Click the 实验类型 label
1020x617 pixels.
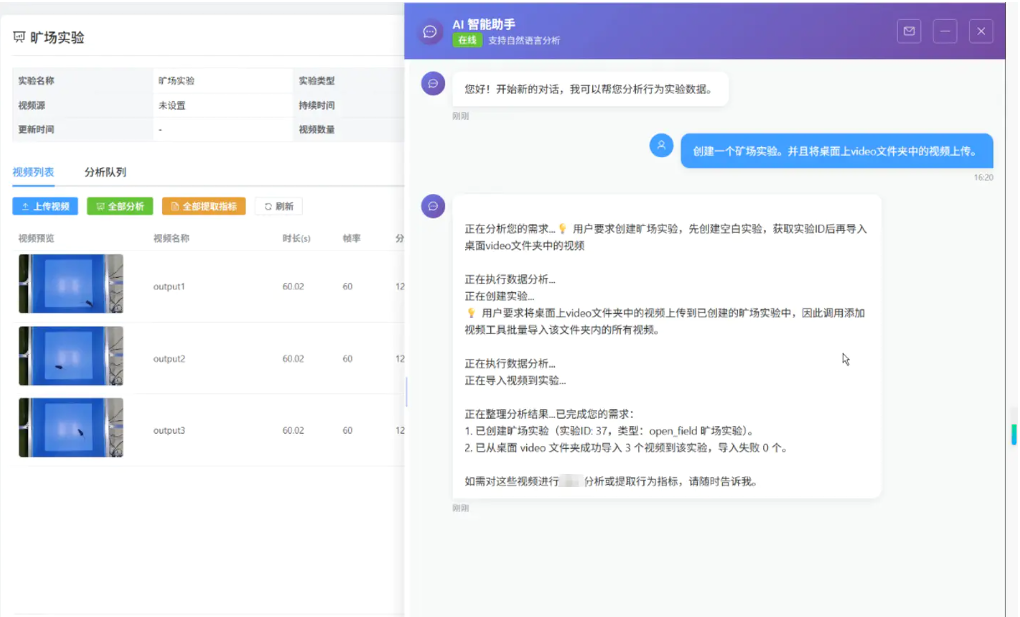coord(317,81)
